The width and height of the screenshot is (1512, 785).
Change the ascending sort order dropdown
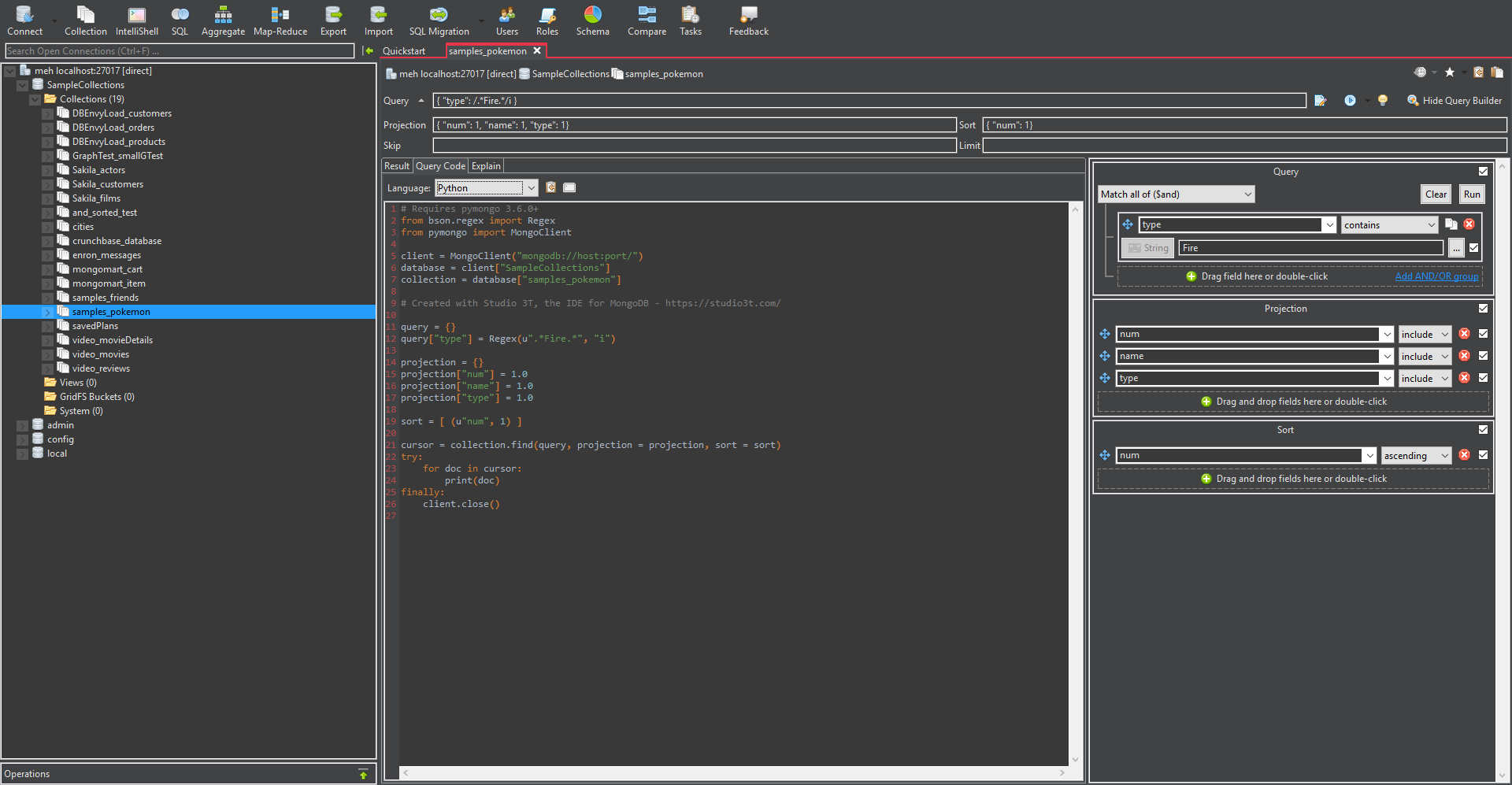pyautogui.click(x=1416, y=456)
